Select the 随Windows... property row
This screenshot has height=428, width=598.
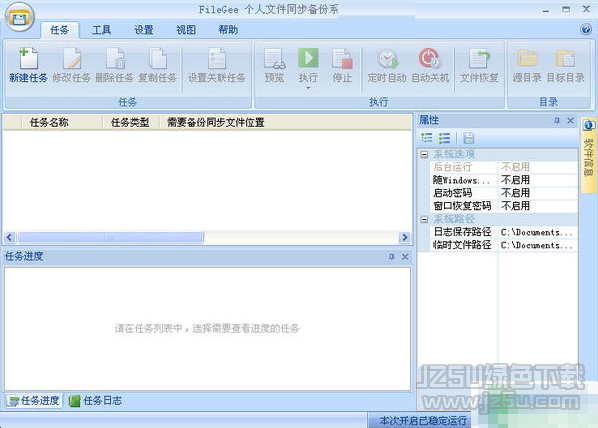tap(504, 180)
